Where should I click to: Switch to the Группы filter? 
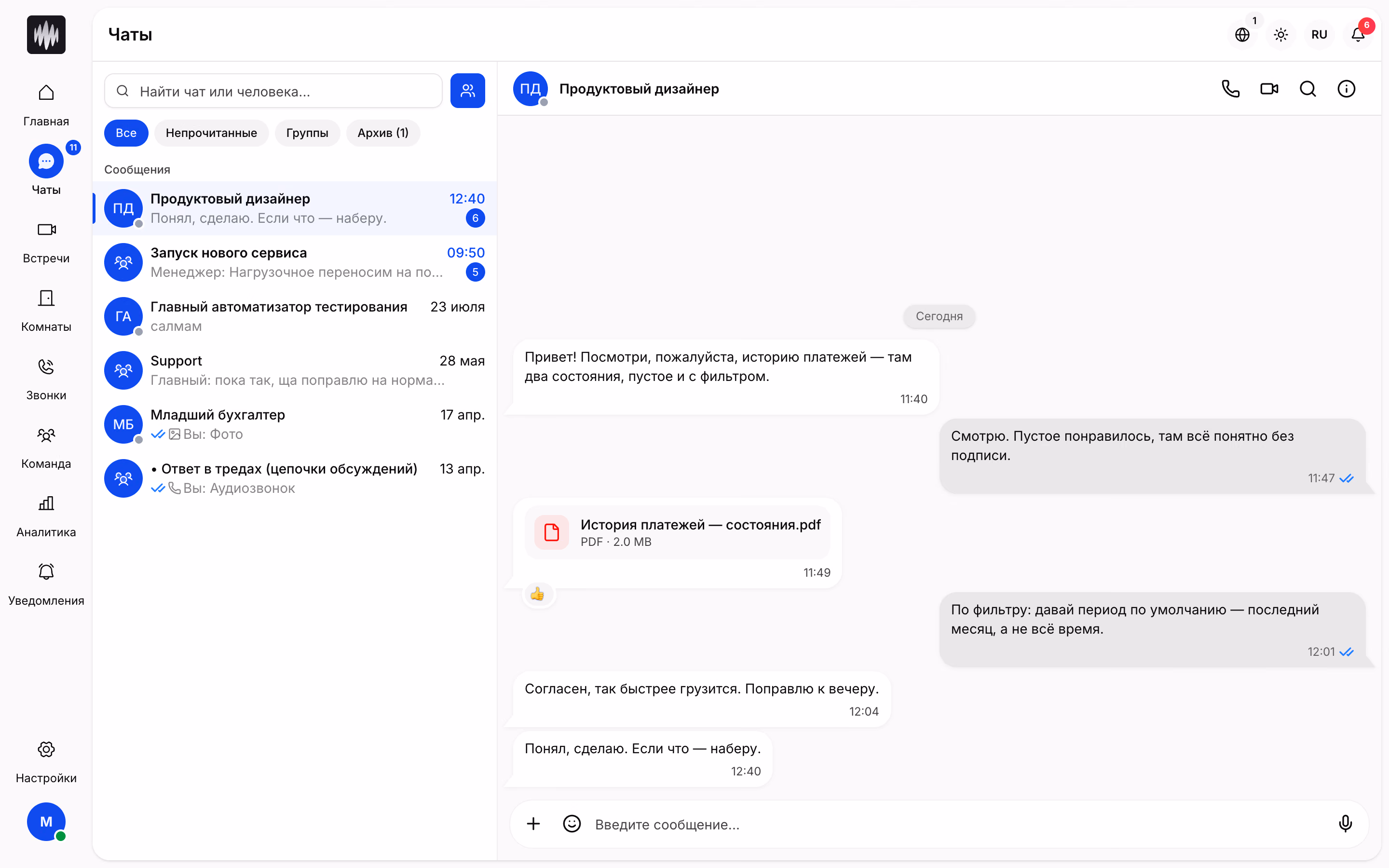(x=307, y=133)
